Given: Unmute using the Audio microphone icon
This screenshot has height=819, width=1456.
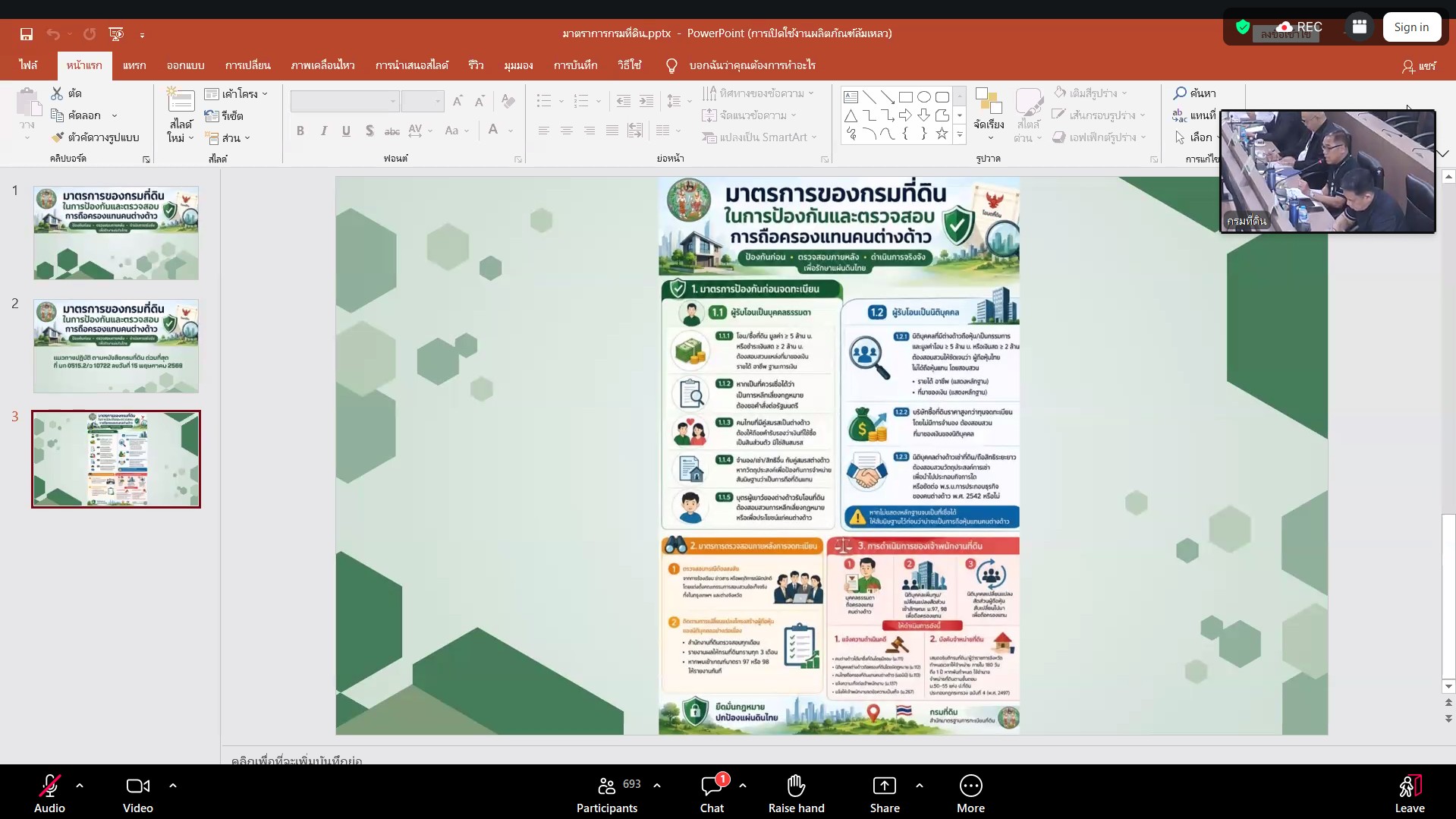Looking at the screenshot, I should (x=49, y=793).
